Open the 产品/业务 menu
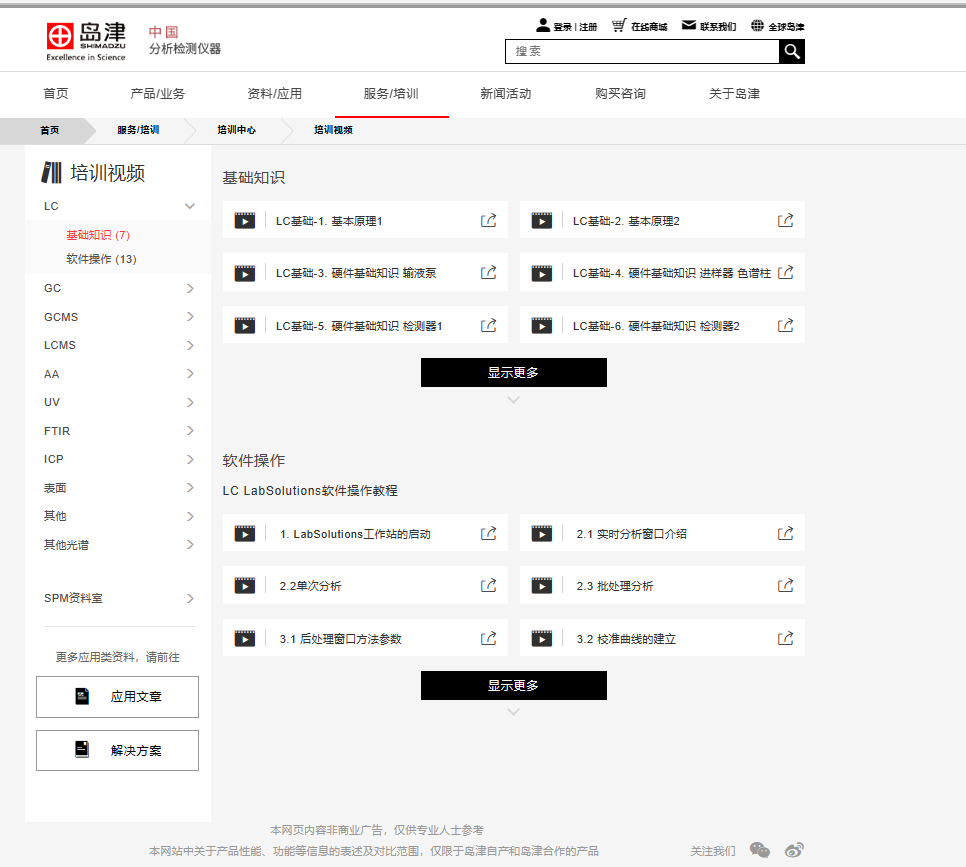This screenshot has width=966, height=867. [x=157, y=94]
